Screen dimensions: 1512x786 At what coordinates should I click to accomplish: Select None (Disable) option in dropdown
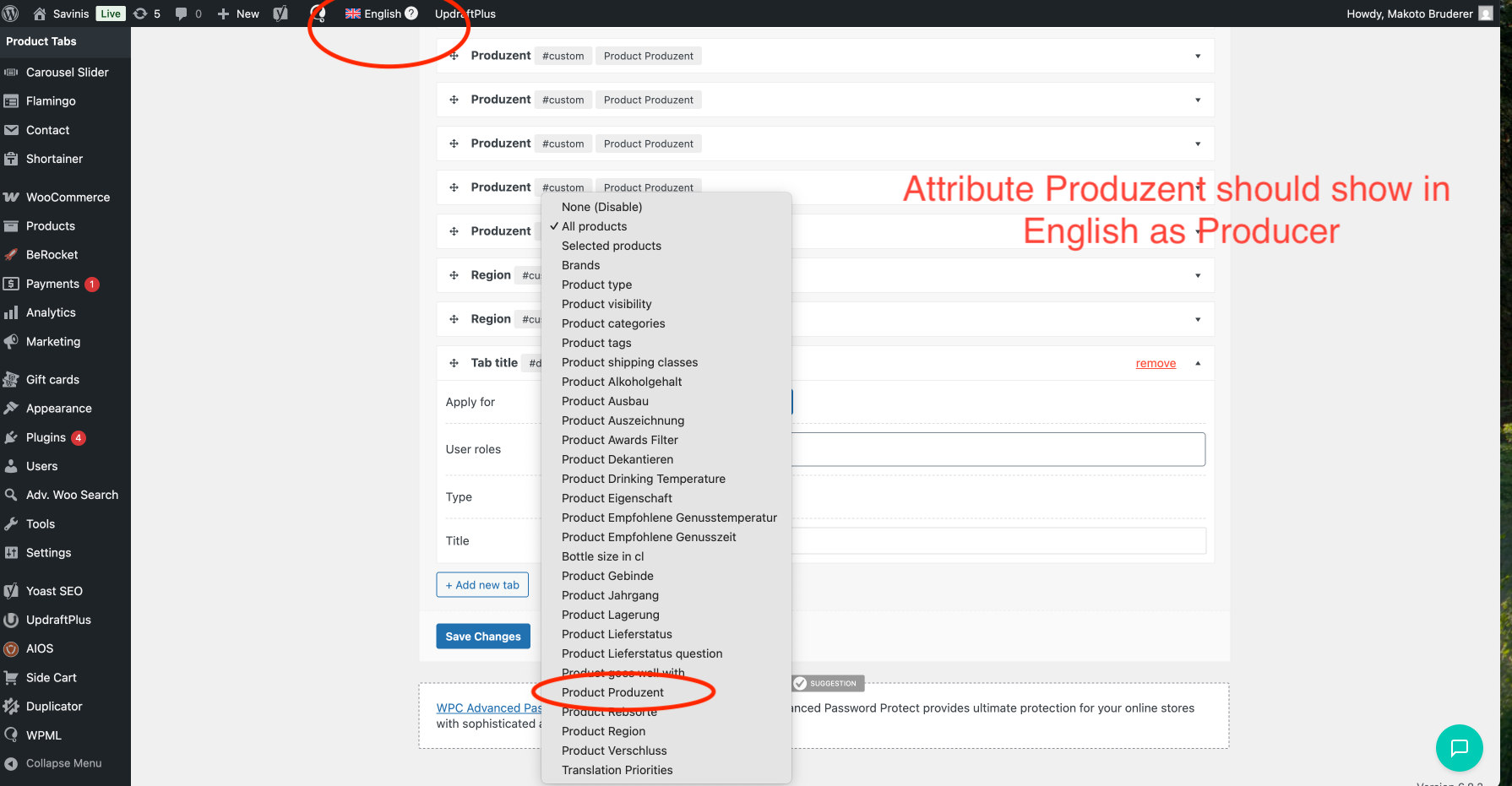(x=601, y=207)
